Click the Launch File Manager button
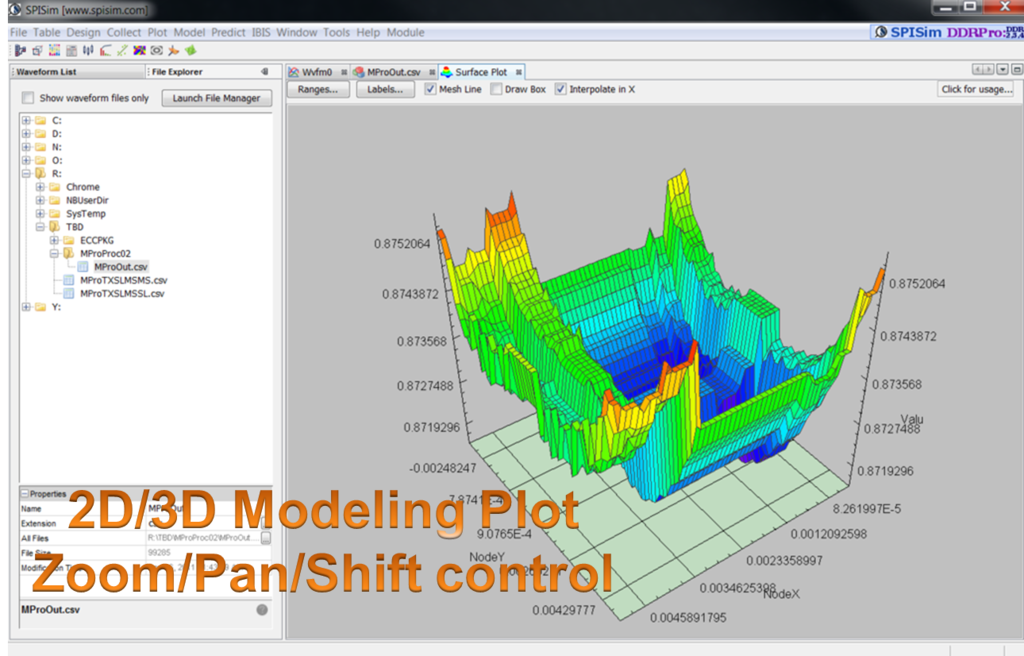The image size is (1024, 656). (216, 98)
